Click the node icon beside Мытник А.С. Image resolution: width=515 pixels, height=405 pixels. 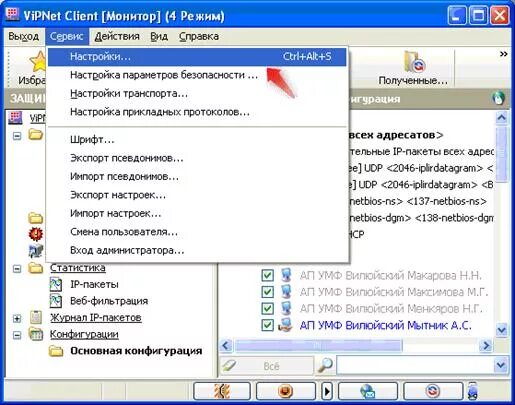pos(286,325)
